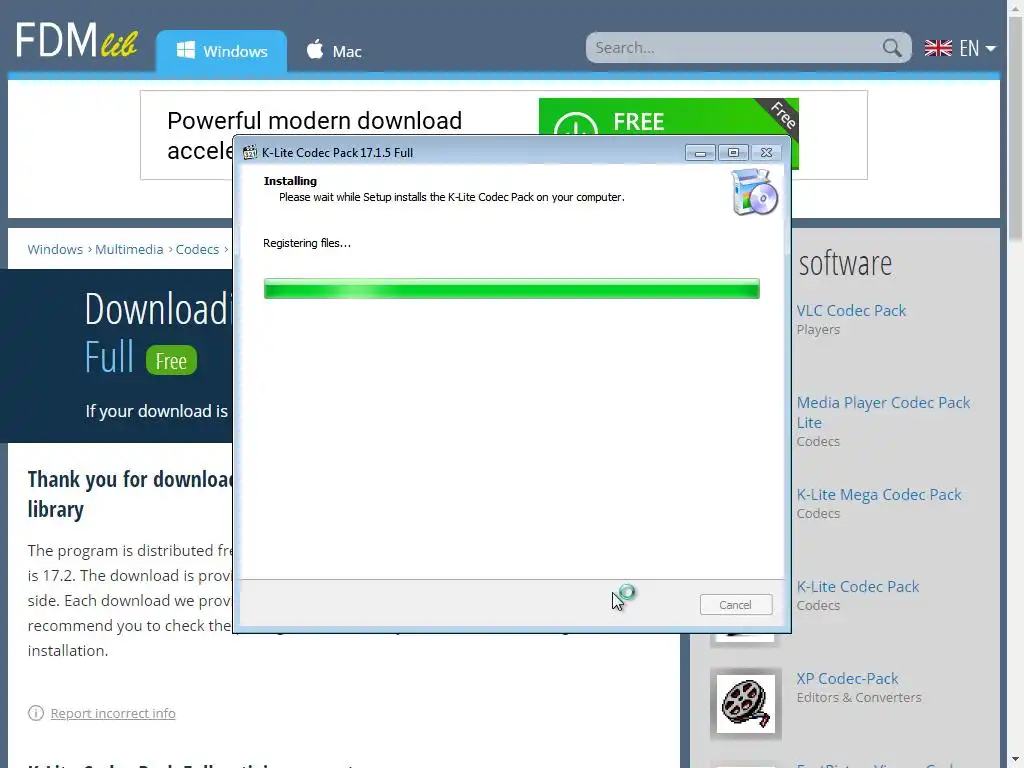
Task: Open Media Player Codec Pack Lite link
Action: pos(883,412)
